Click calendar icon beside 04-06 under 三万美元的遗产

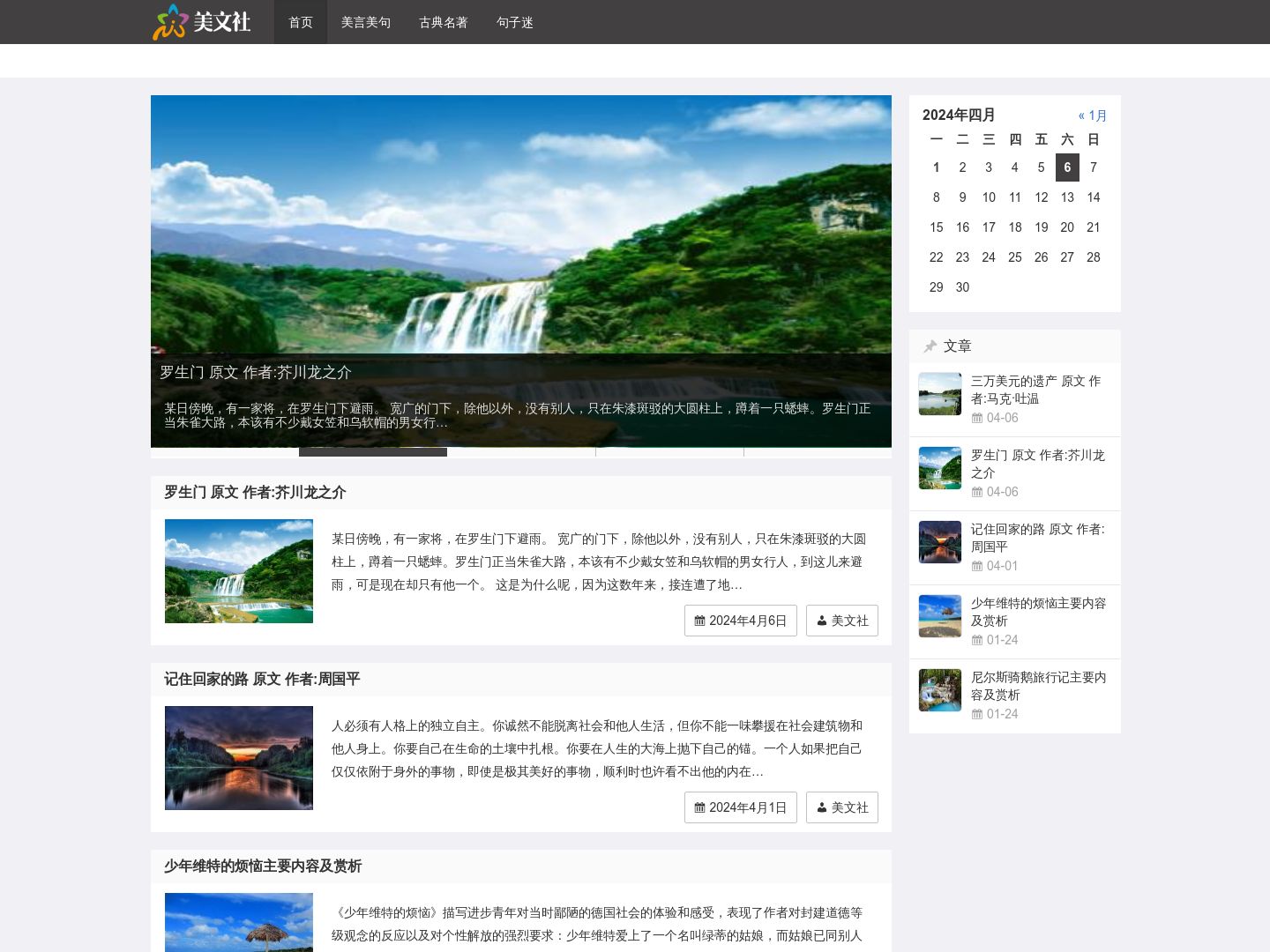tap(977, 418)
